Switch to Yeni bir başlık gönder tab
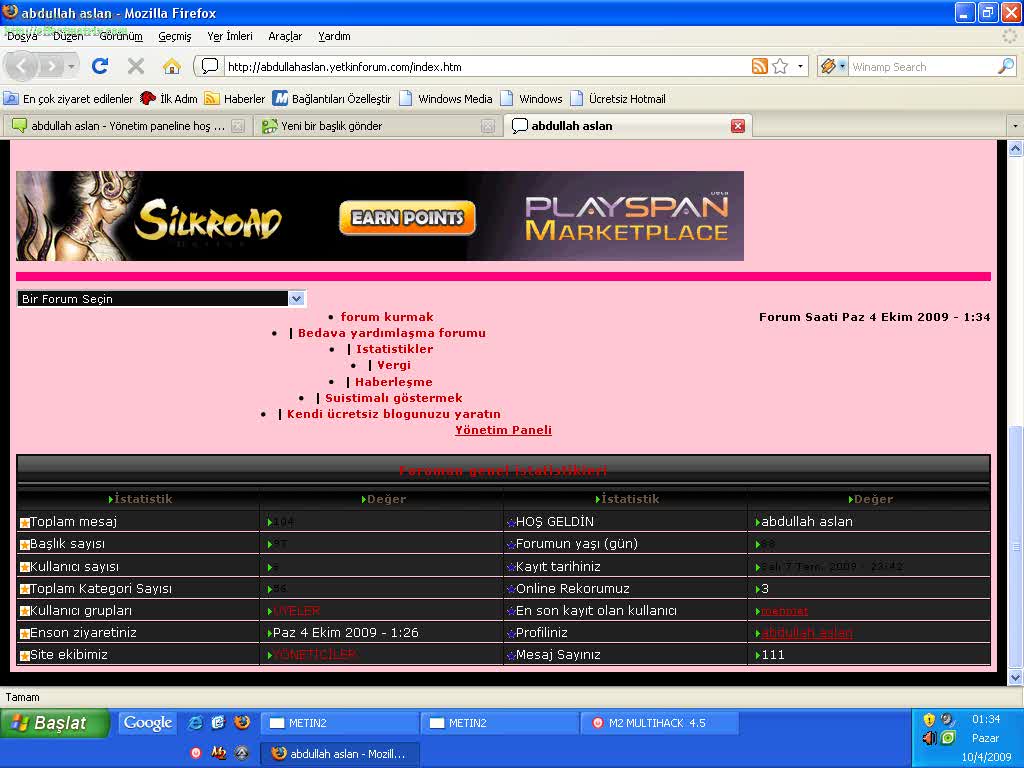The image size is (1024, 768). (377, 126)
